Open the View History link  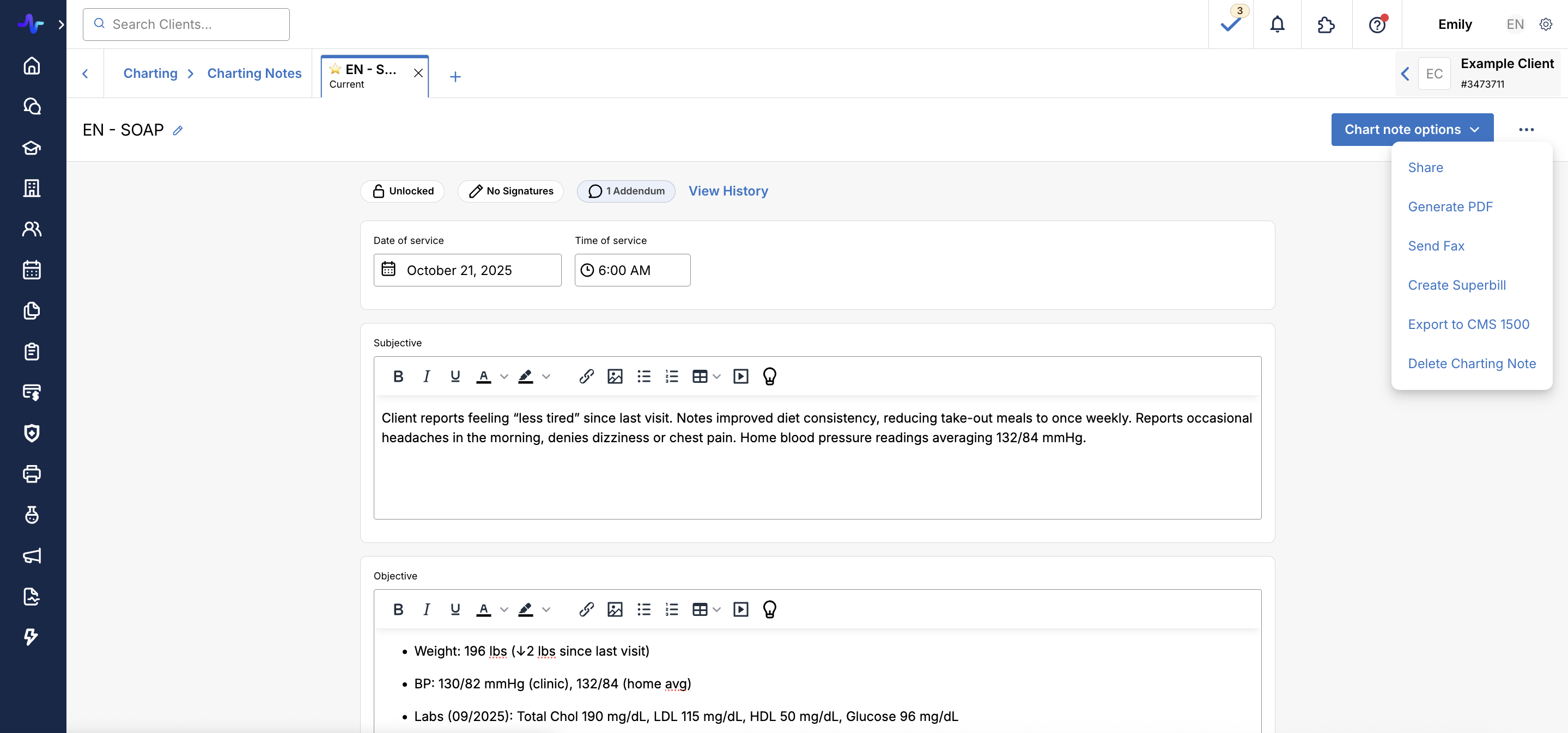click(x=728, y=191)
